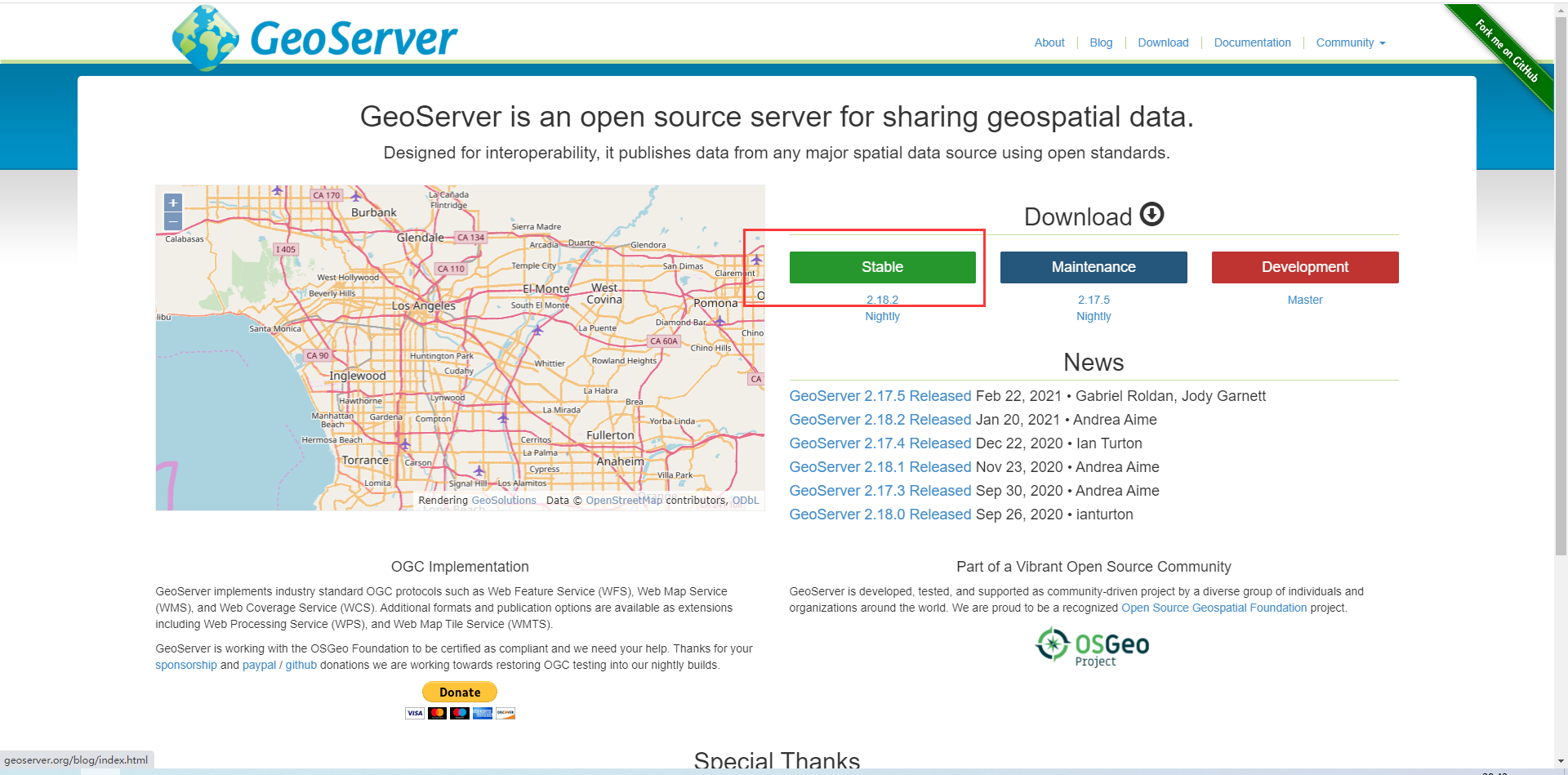Follow the paypal donation link
This screenshot has height=775, width=1568.
[x=259, y=665]
